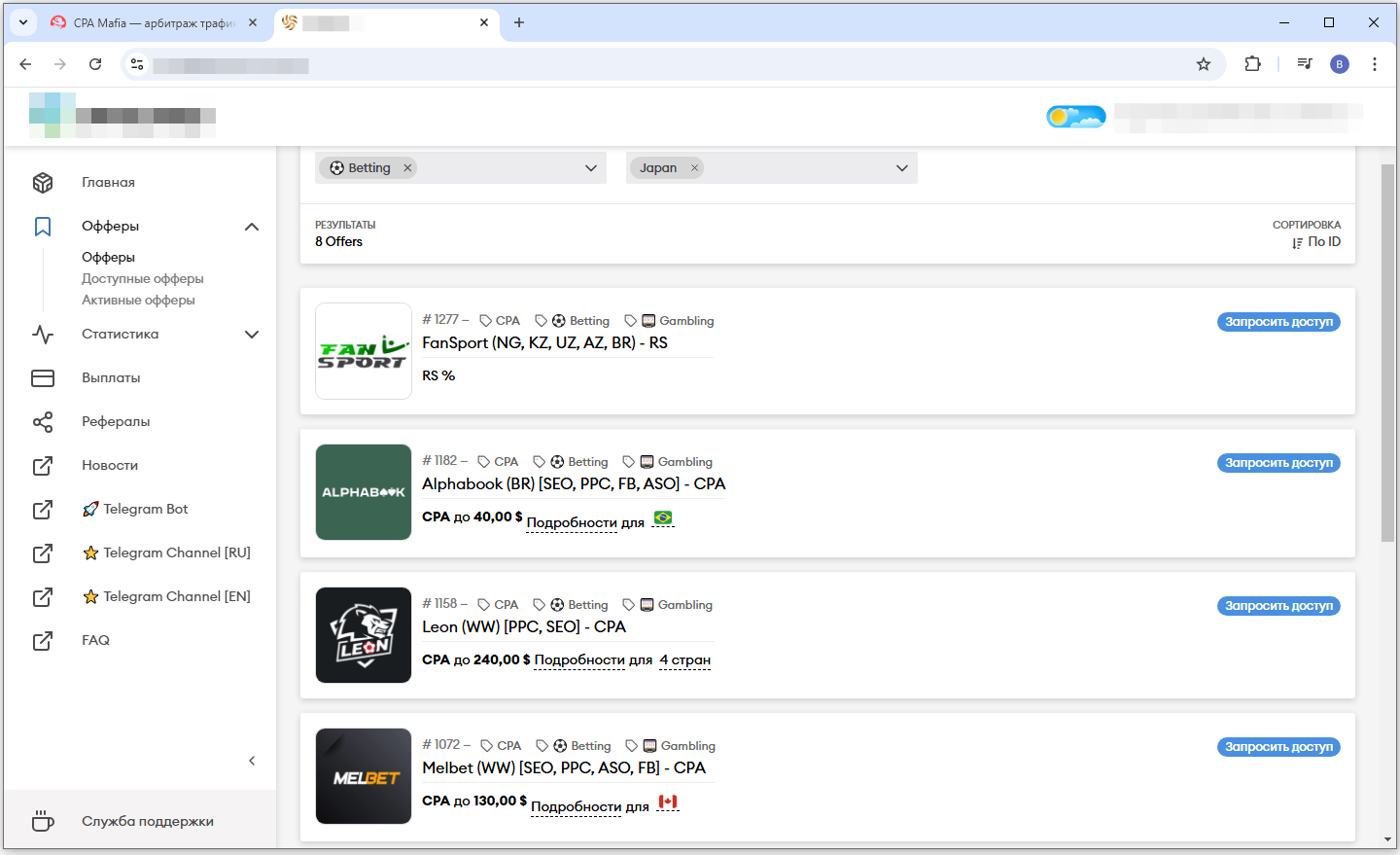Go back in browser history
Screen dimensions: 1400x855
(25, 64)
